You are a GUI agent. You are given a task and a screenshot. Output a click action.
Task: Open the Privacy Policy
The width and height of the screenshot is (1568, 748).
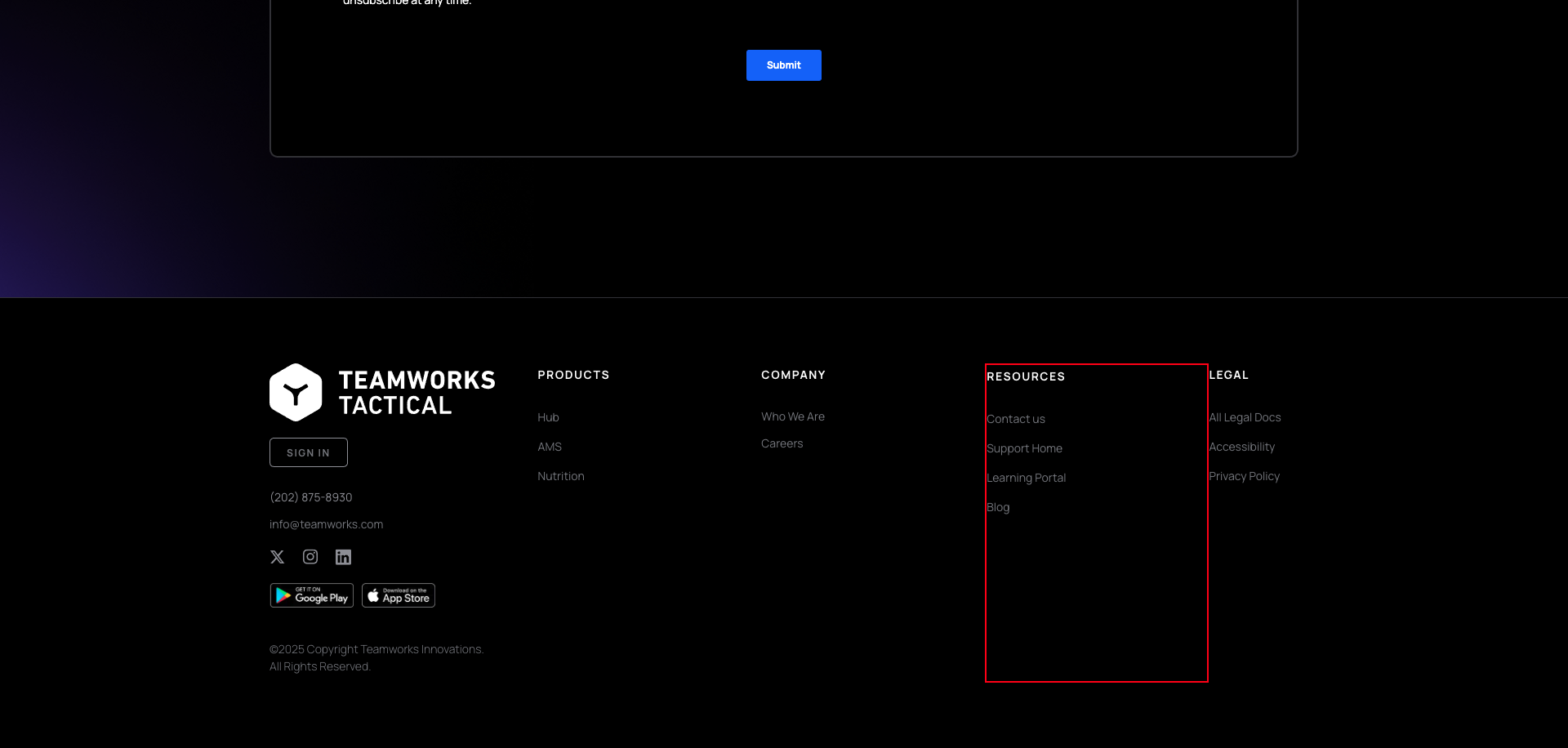click(1244, 476)
